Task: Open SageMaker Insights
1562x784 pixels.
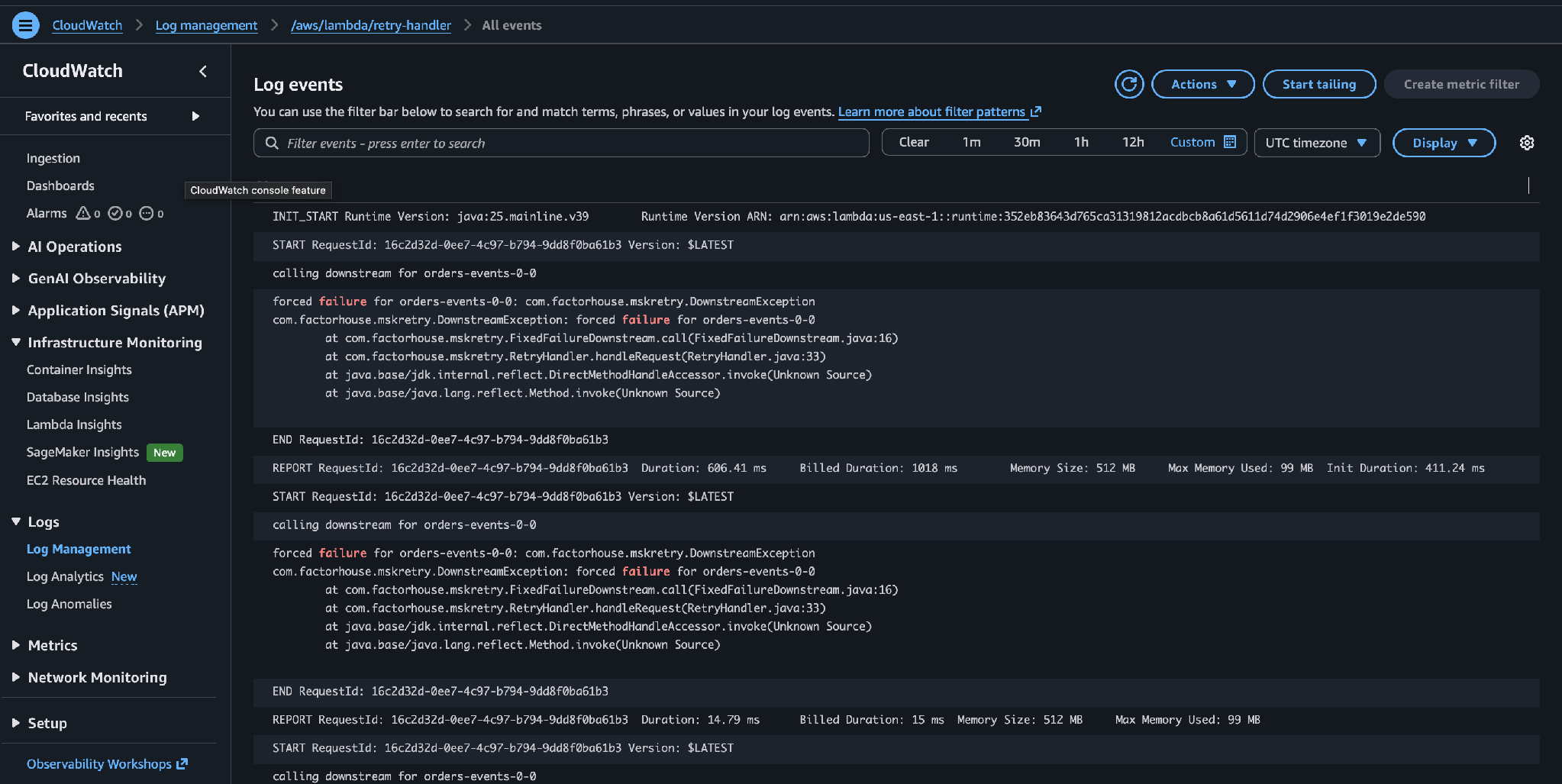Action: click(82, 452)
